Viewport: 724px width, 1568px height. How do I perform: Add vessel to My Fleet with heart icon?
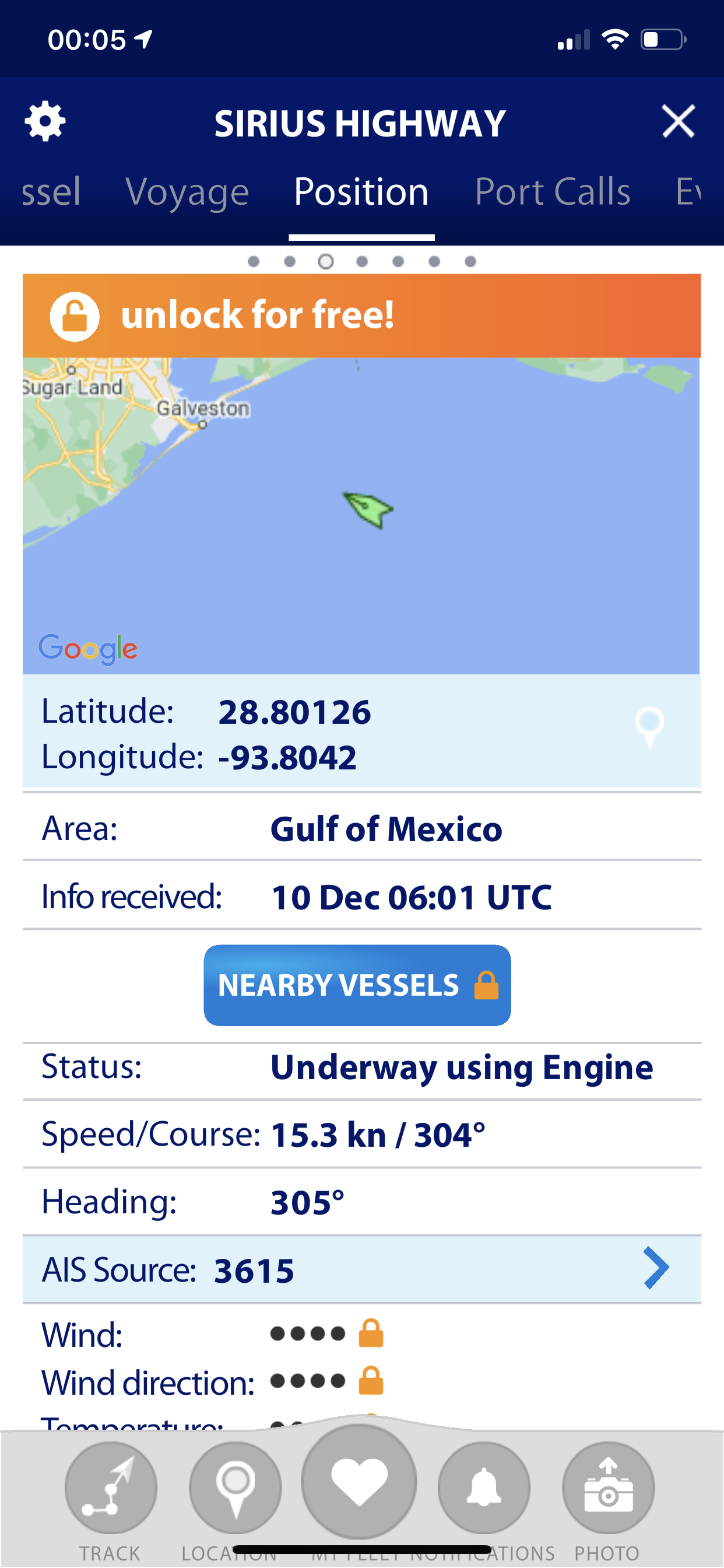[359, 1481]
